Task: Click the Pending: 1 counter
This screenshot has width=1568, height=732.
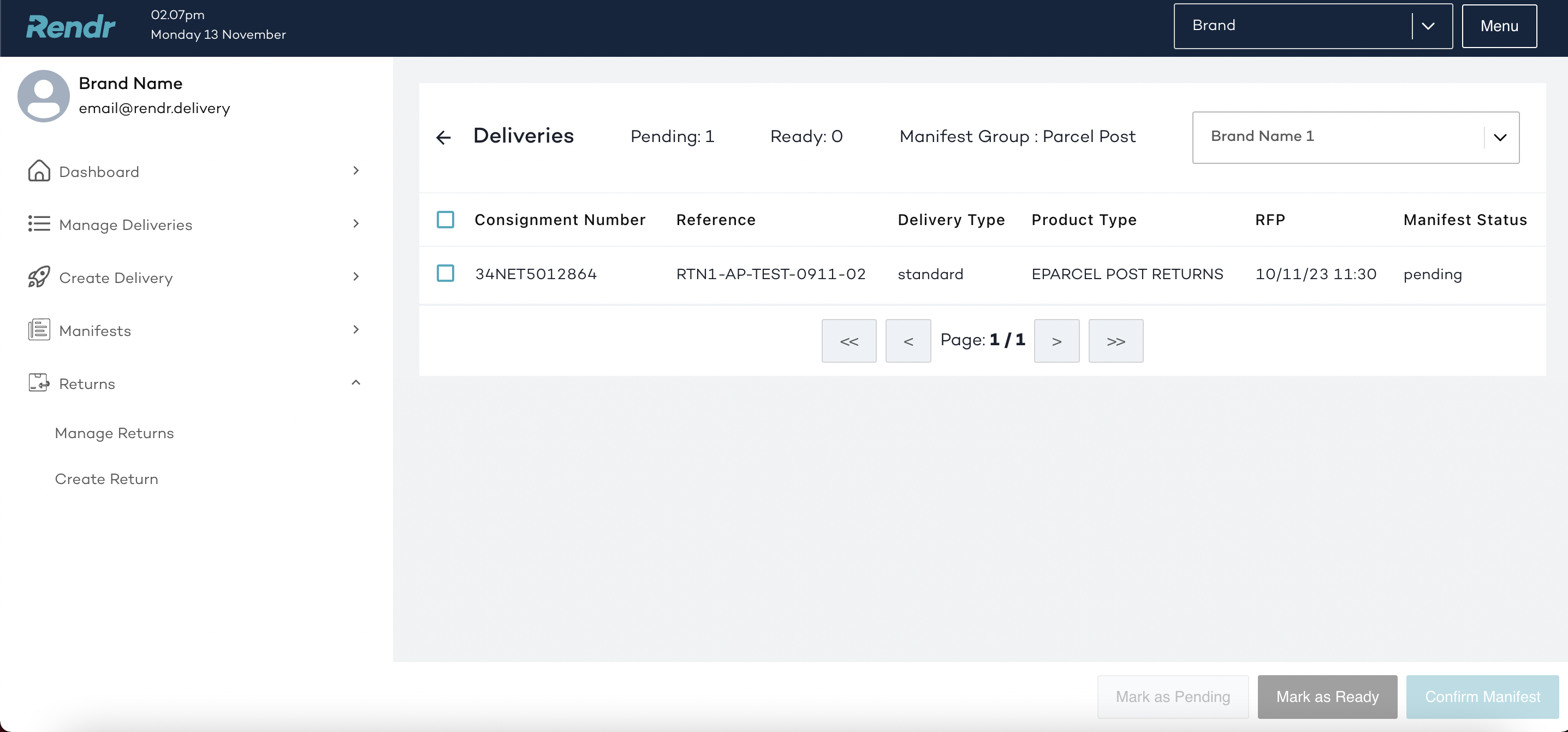Action: pyautogui.click(x=673, y=137)
